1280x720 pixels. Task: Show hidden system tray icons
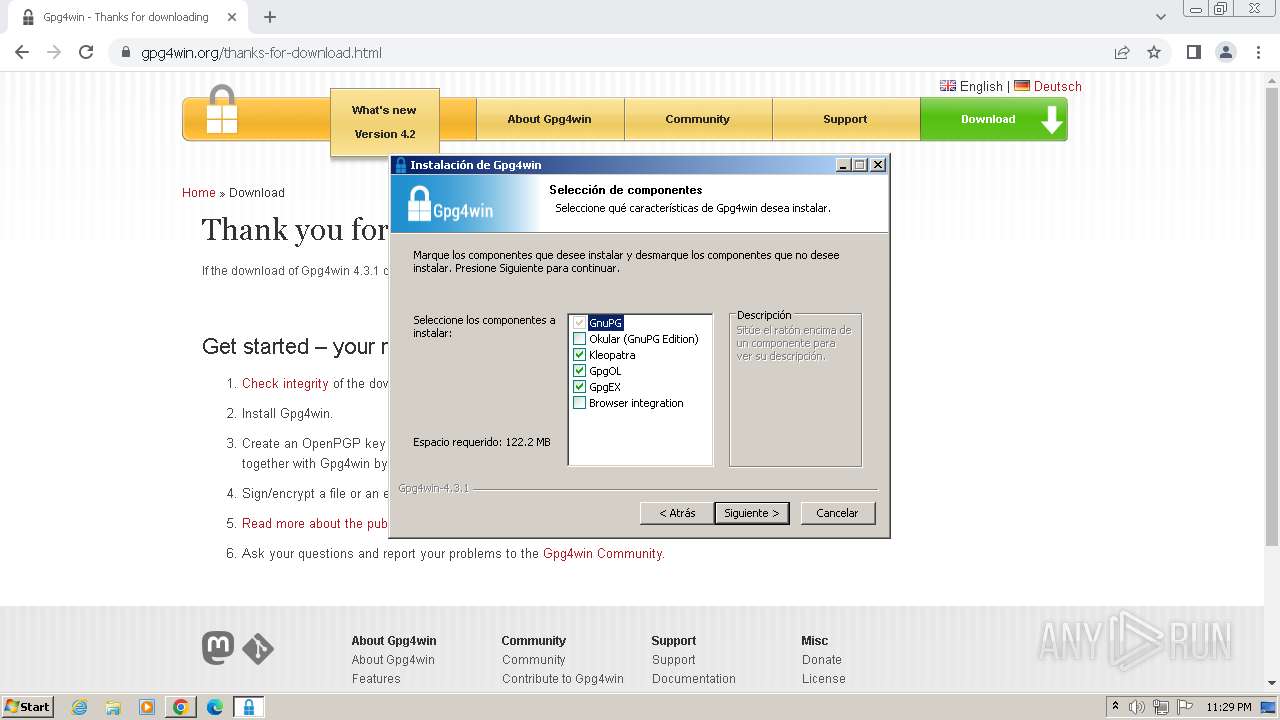tap(1116, 707)
